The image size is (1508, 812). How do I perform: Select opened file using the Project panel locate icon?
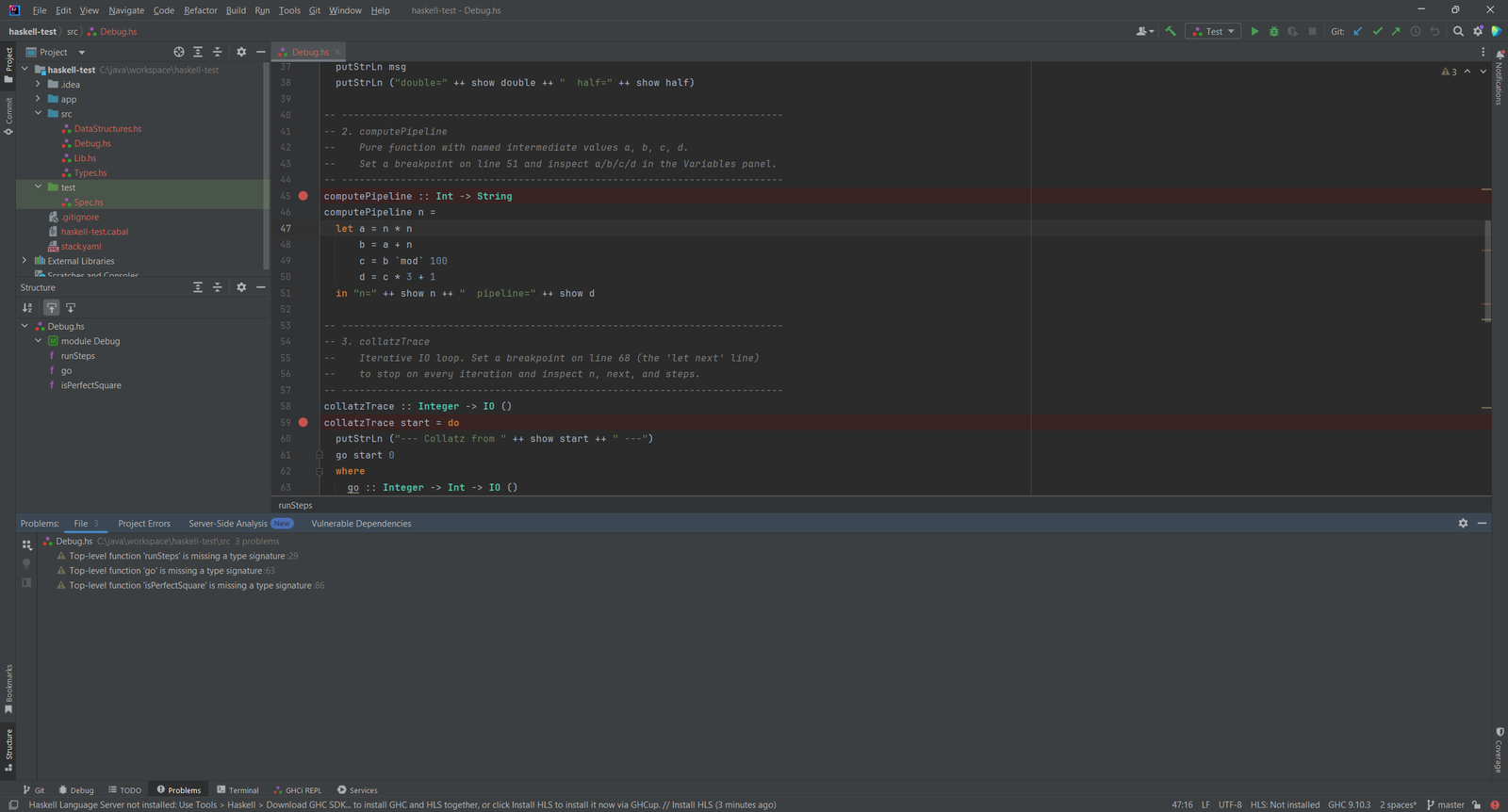[179, 52]
